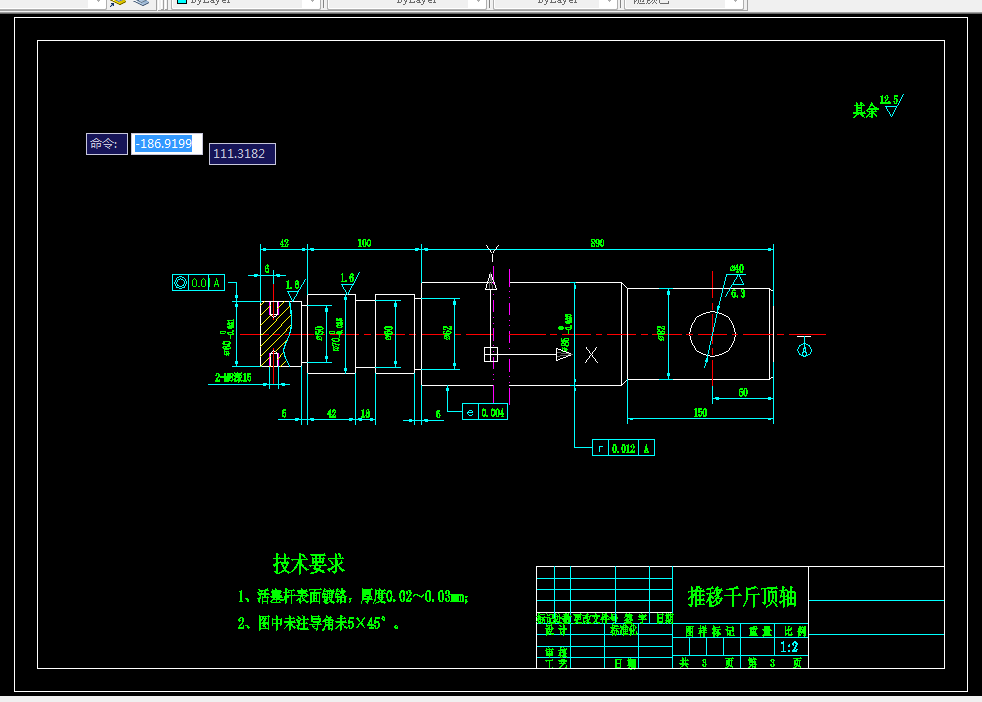
Task: Click the datum A symbol at shaft end
Action: 805,346
